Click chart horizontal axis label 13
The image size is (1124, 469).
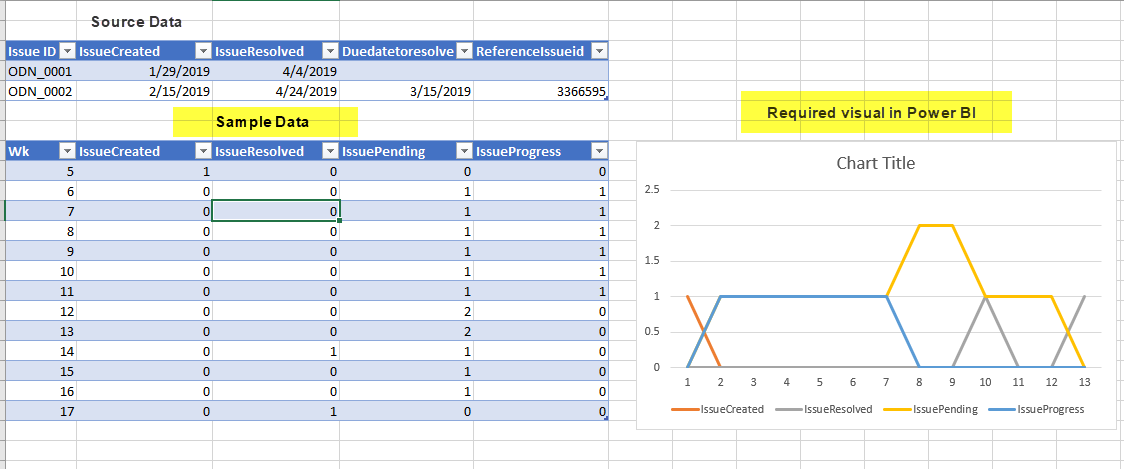[x=1085, y=382]
